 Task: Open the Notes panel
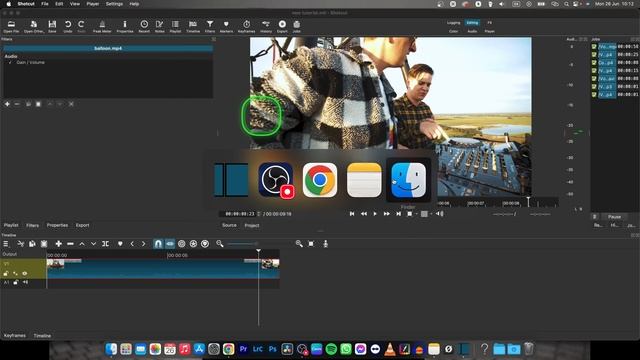pyautogui.click(x=160, y=27)
